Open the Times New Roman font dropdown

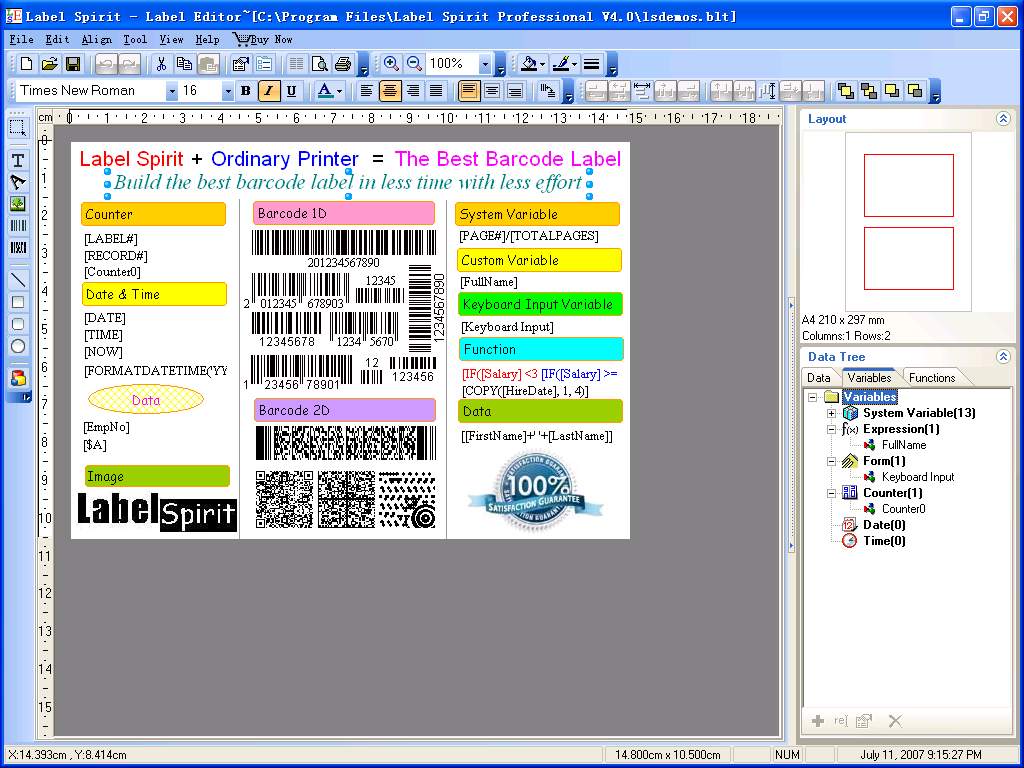click(x=172, y=91)
